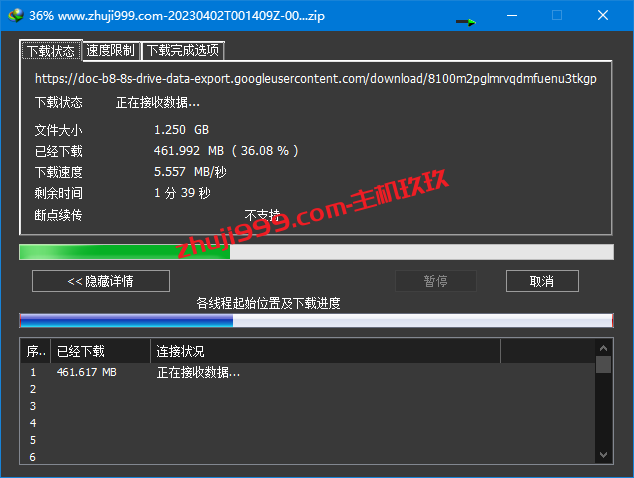The image size is (634, 478).
Task: Click the speed value 5.557 MB/秒
Action: pos(190,172)
